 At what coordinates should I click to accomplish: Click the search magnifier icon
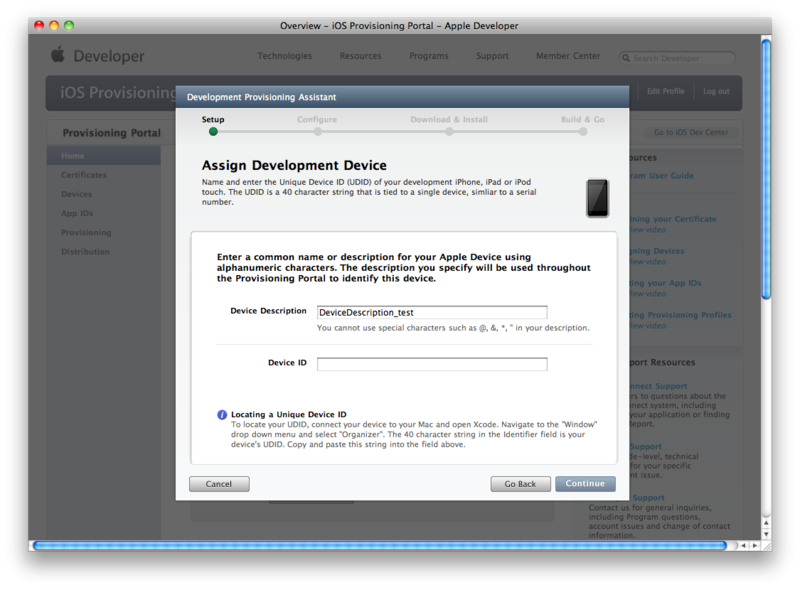click(x=626, y=58)
